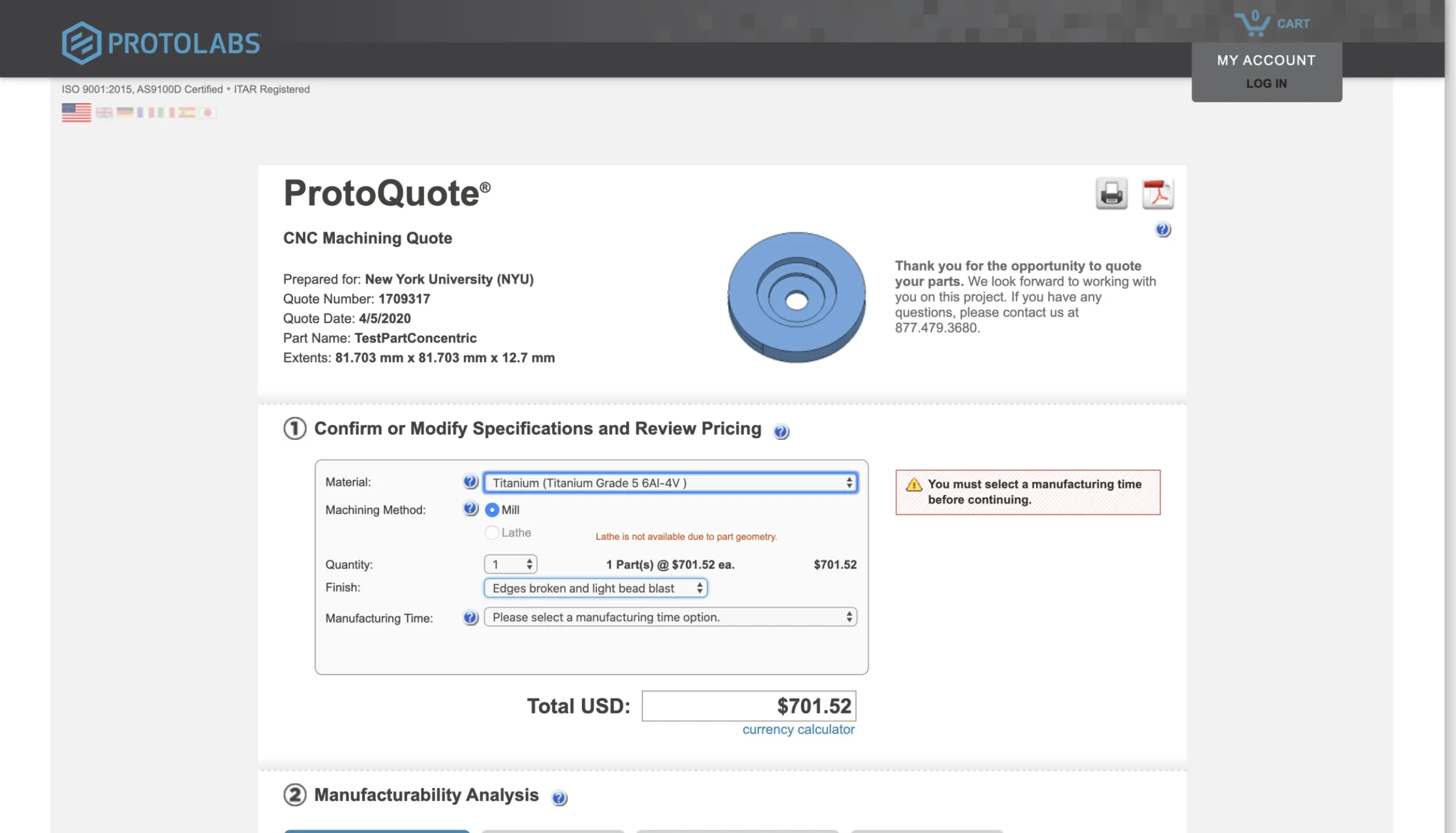Show help for Machining Method
Image resolution: width=1456 pixels, height=833 pixels.
[x=470, y=508]
